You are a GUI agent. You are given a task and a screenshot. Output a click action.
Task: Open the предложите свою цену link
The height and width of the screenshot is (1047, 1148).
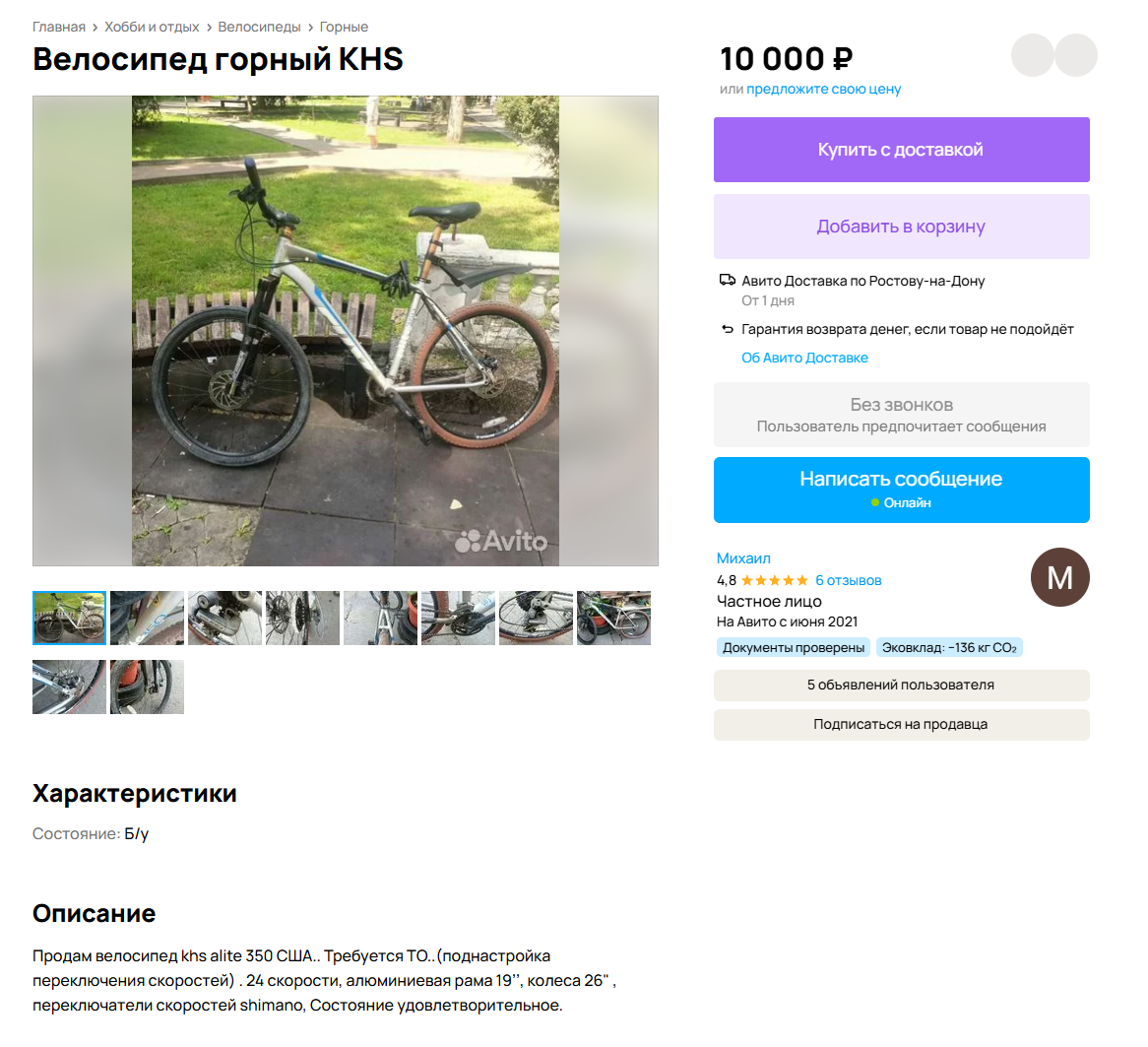(x=824, y=89)
